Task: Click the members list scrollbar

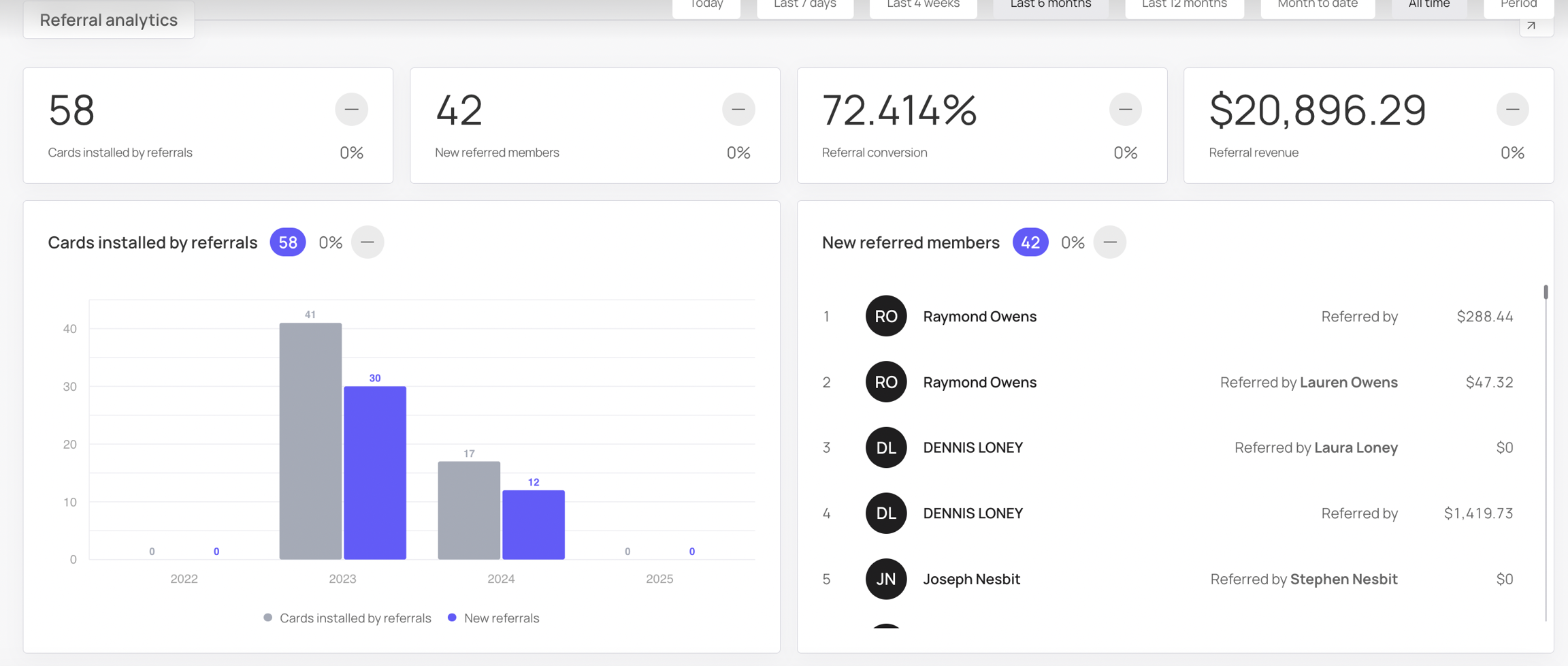Action: tap(1546, 453)
